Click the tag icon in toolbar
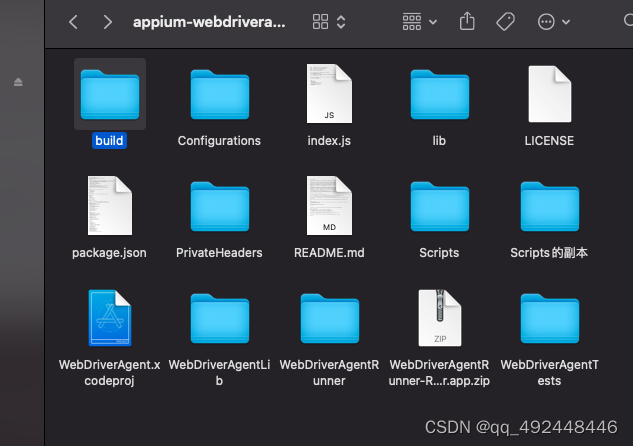Image resolution: width=633 pixels, height=446 pixels. pyautogui.click(x=505, y=21)
